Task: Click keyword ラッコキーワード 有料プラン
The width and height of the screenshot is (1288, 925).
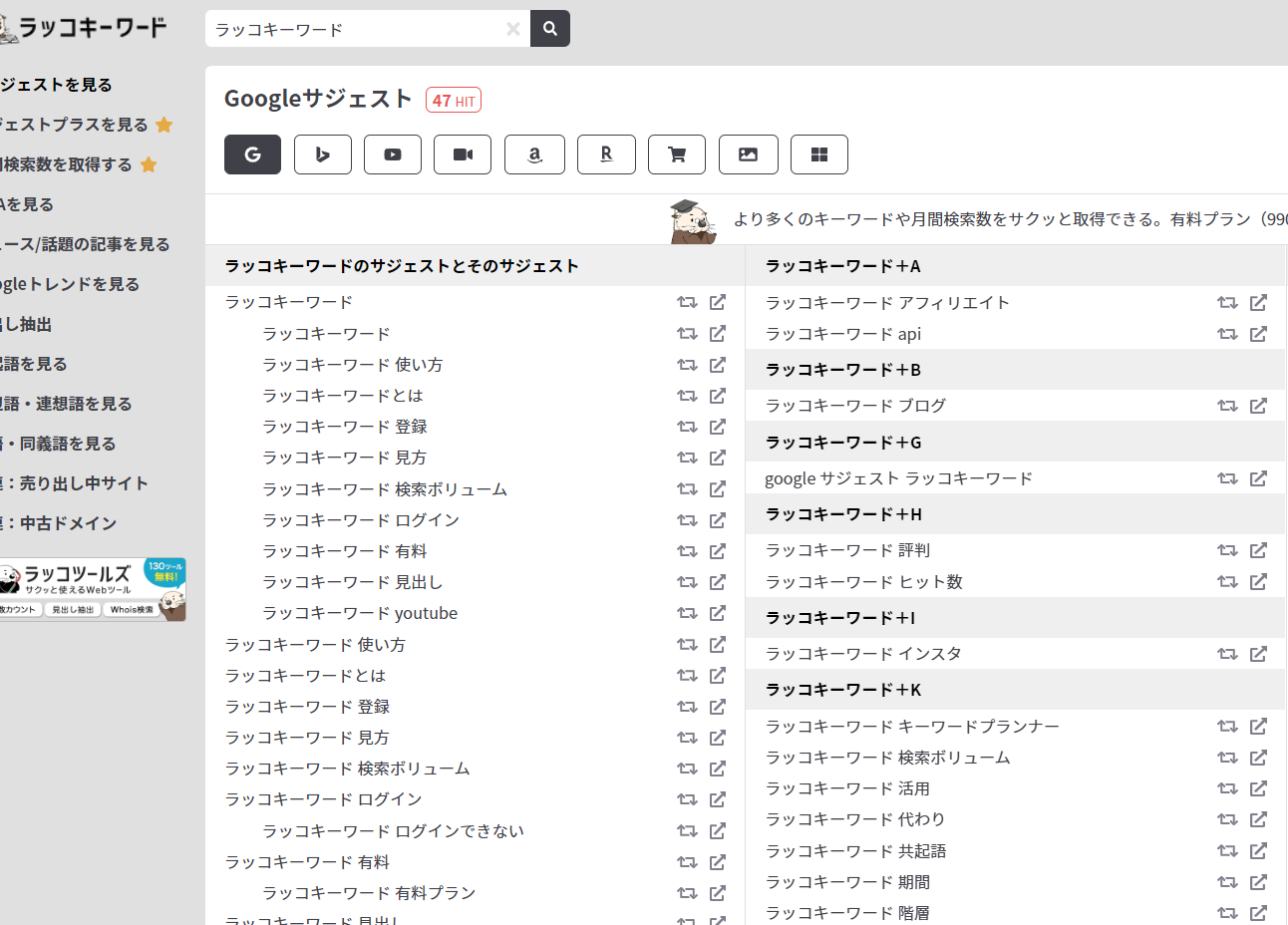Action: 369,893
